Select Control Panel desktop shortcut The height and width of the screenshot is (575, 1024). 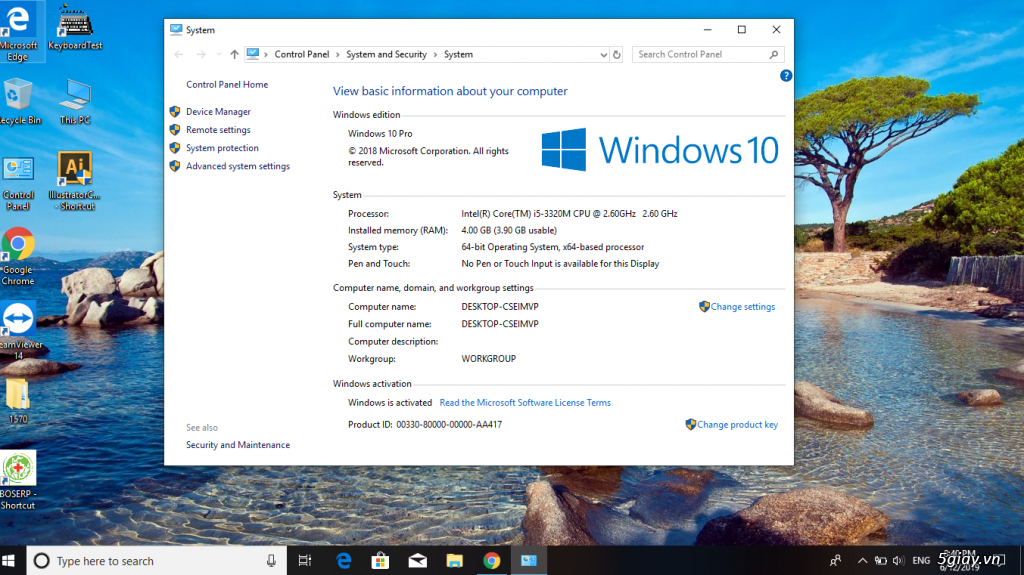point(18,184)
